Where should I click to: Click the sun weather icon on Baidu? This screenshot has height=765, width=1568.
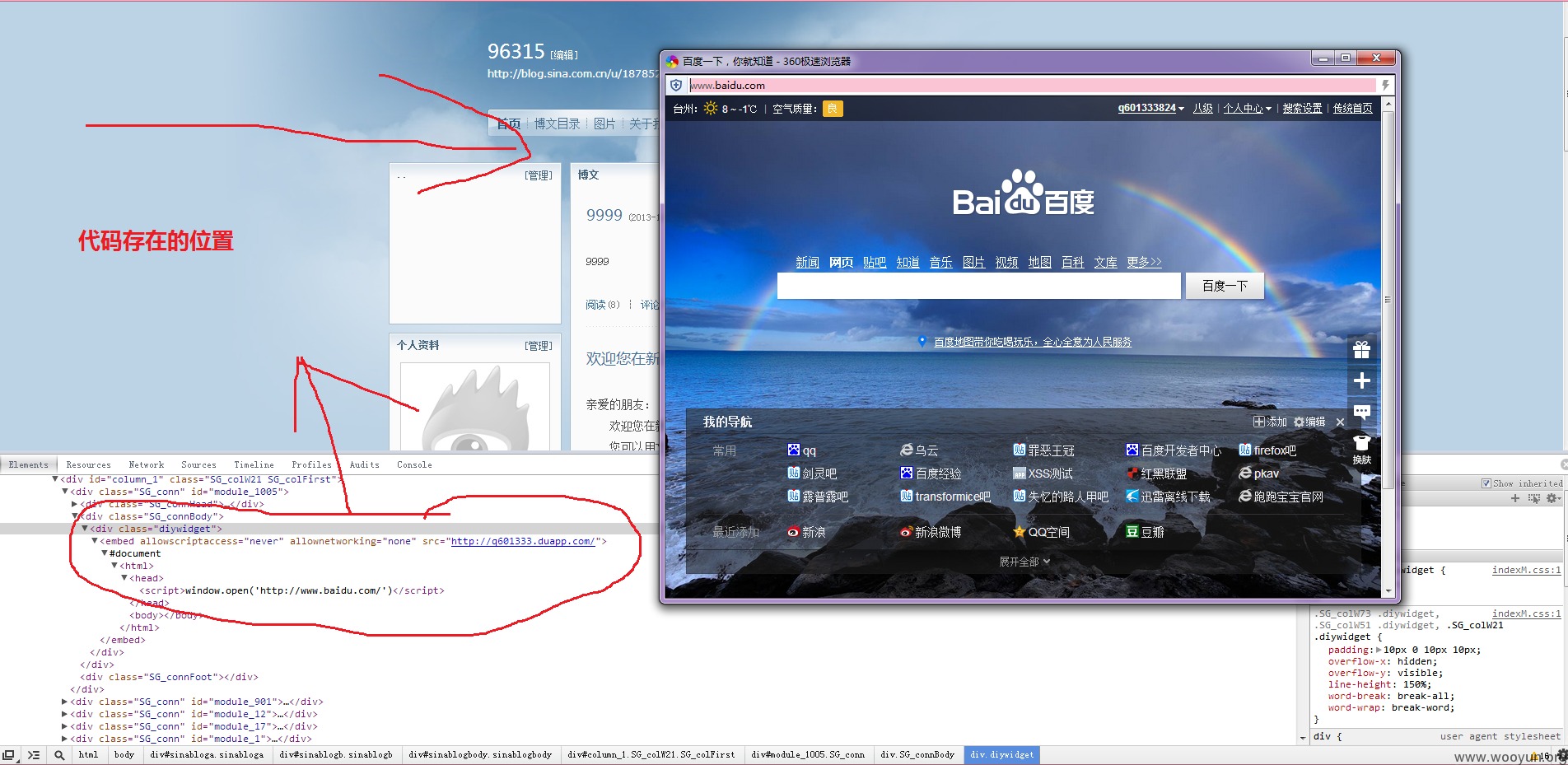click(x=710, y=108)
